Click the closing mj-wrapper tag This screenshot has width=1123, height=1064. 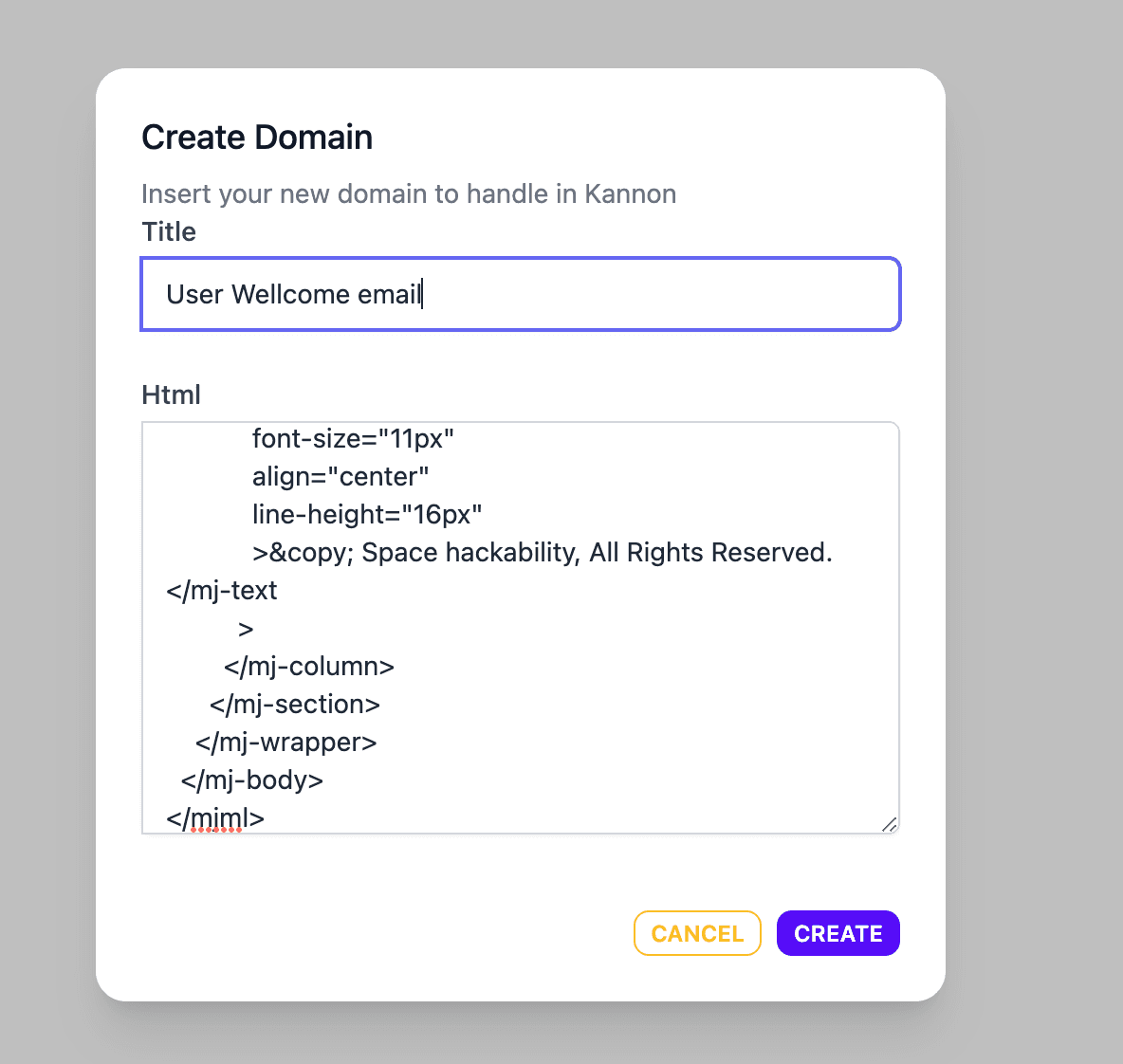[285, 743]
